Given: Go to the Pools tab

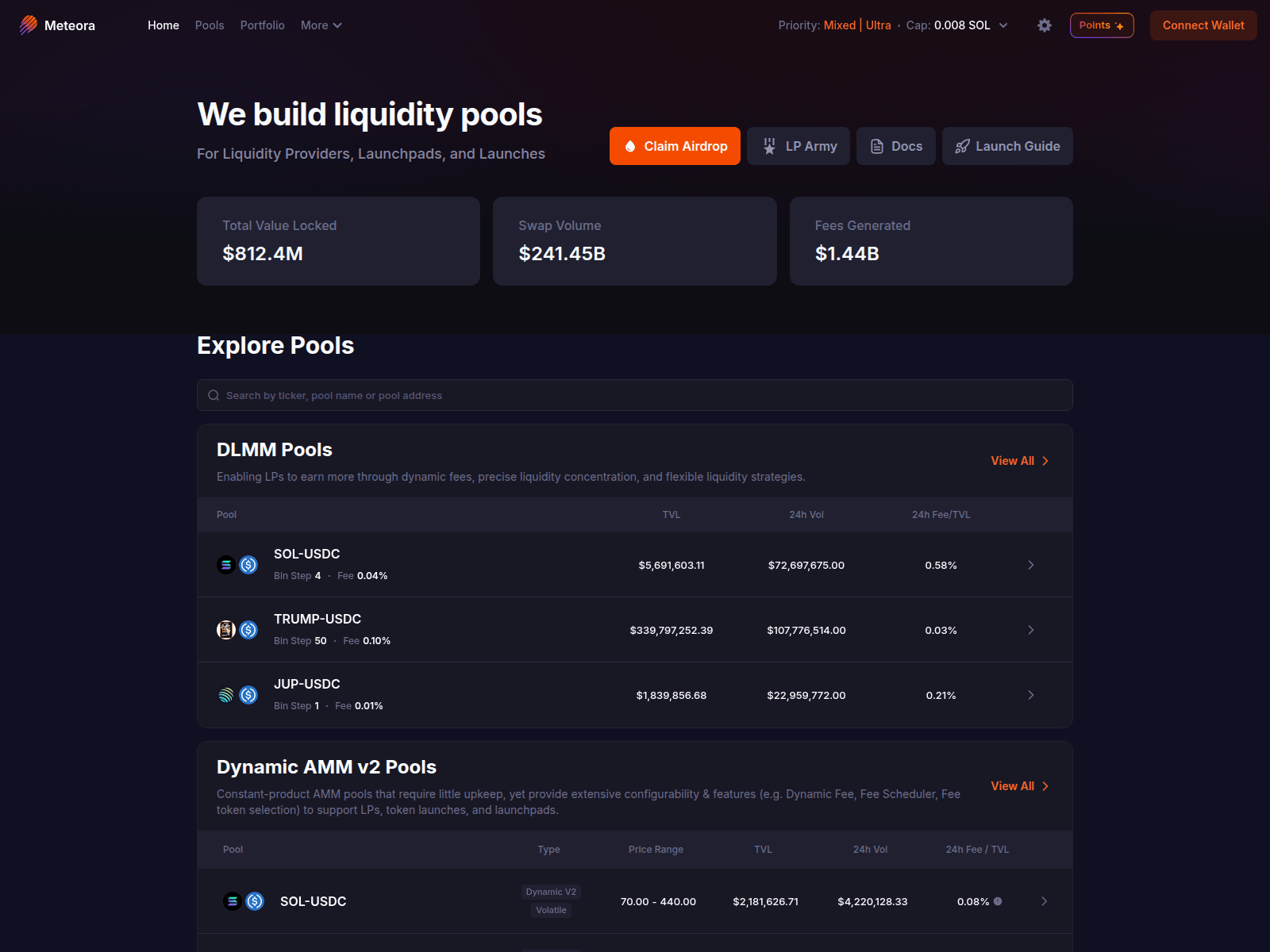Looking at the screenshot, I should point(210,25).
